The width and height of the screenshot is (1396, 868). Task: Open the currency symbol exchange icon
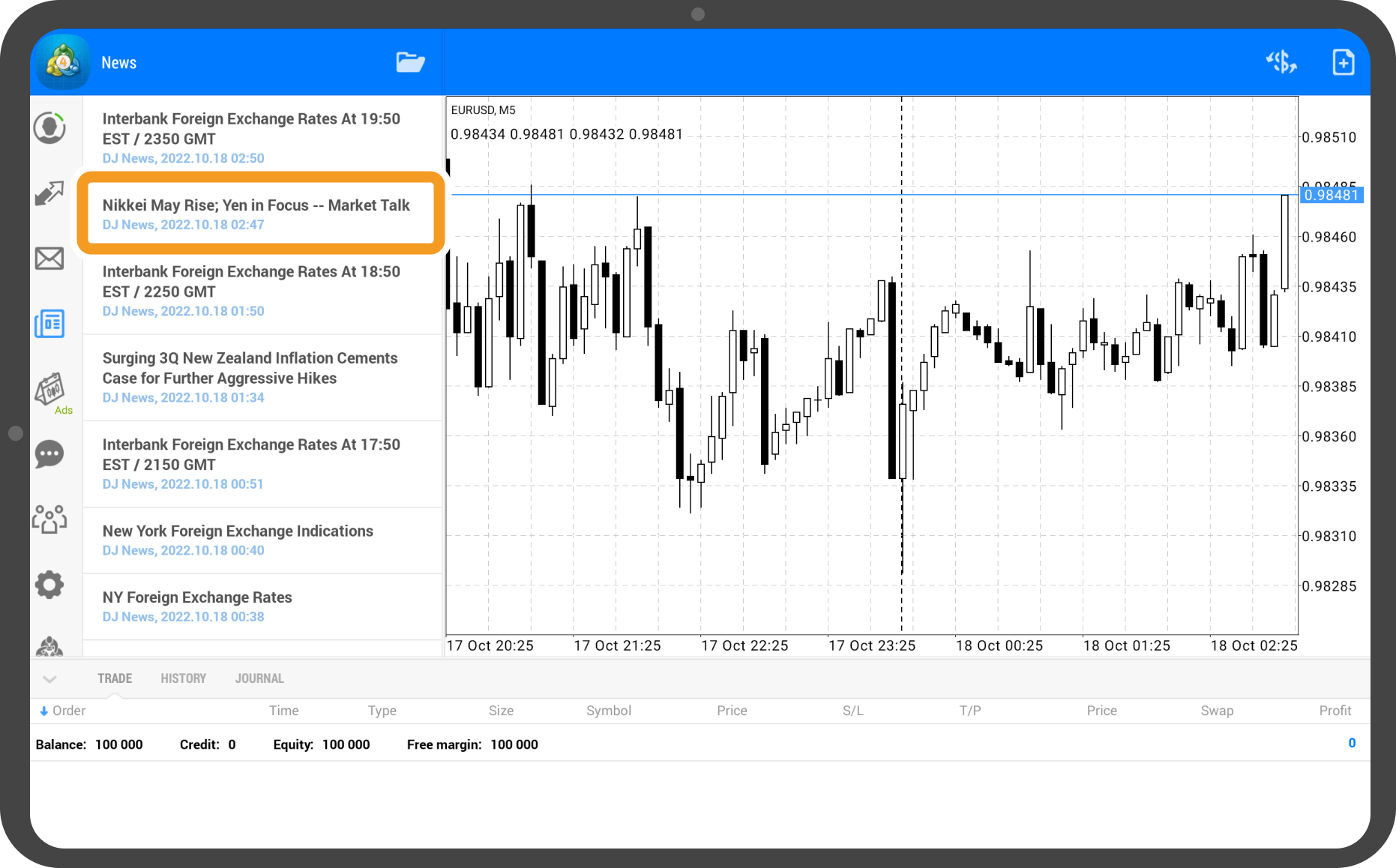1281,62
